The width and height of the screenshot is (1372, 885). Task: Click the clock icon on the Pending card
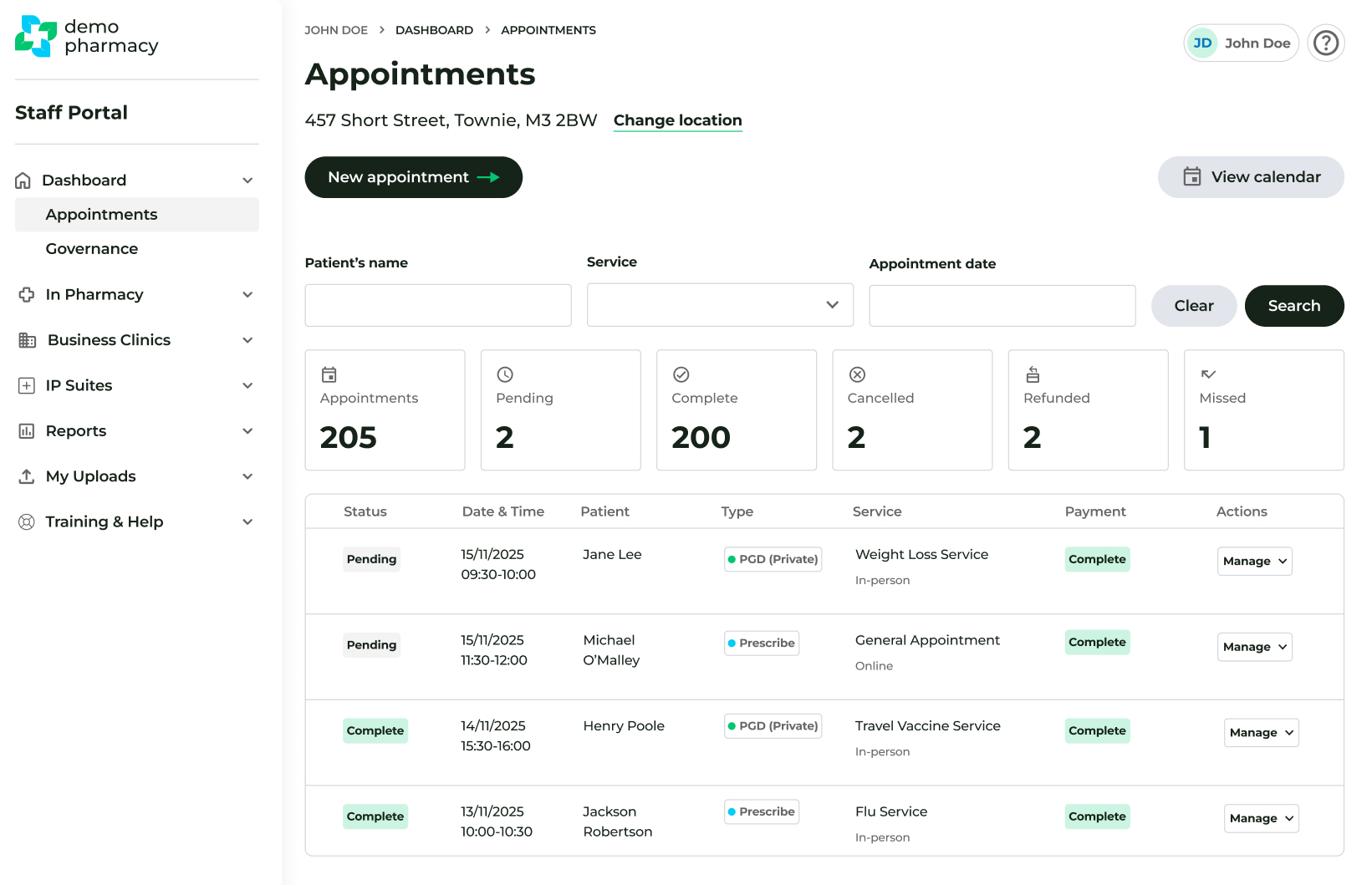pyautogui.click(x=505, y=374)
